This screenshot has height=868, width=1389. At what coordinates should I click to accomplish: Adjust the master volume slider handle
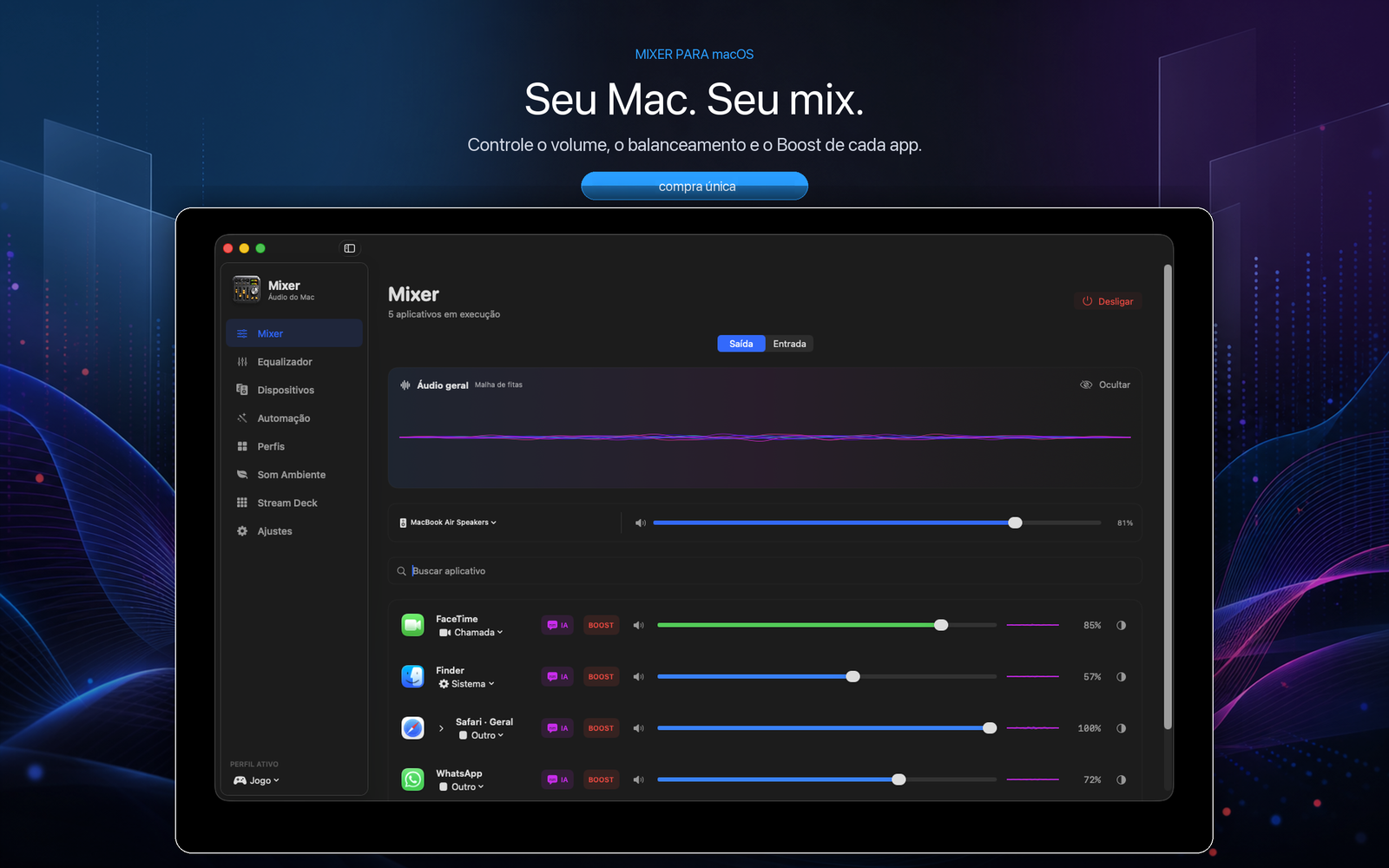point(1016,523)
